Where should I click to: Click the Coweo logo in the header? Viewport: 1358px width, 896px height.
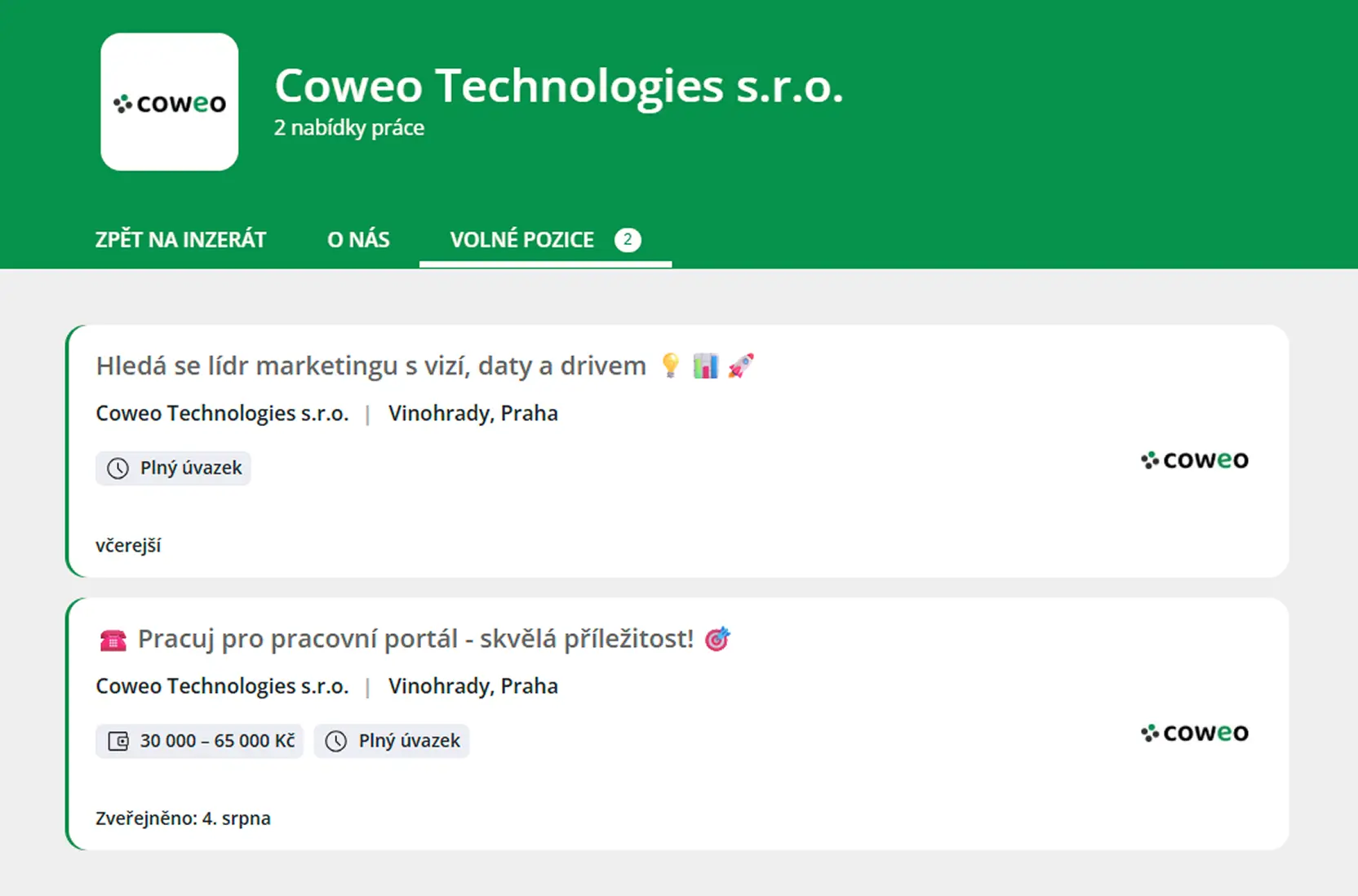click(x=170, y=102)
